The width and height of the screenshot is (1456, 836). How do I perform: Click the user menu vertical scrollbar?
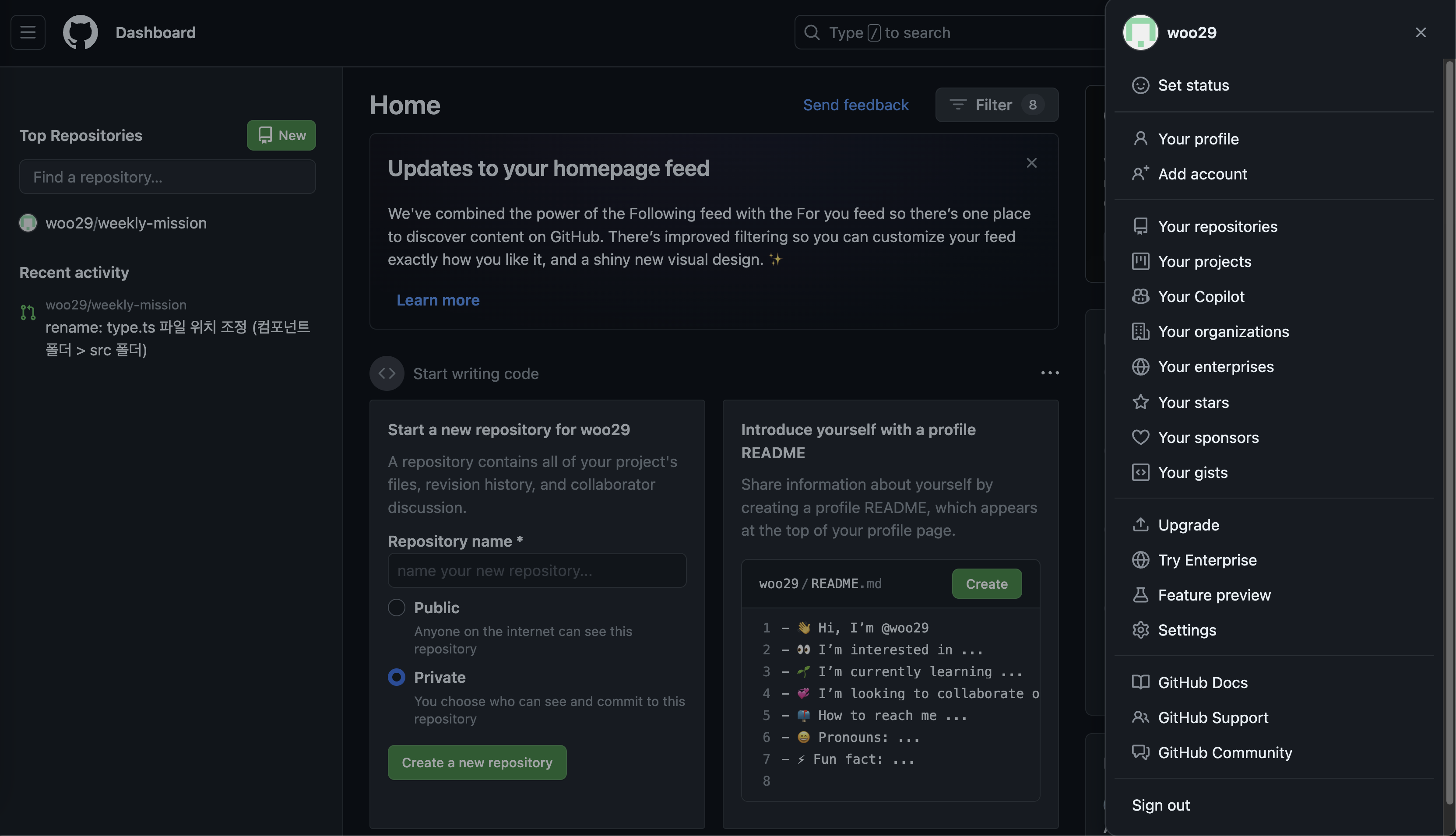[x=1449, y=431]
